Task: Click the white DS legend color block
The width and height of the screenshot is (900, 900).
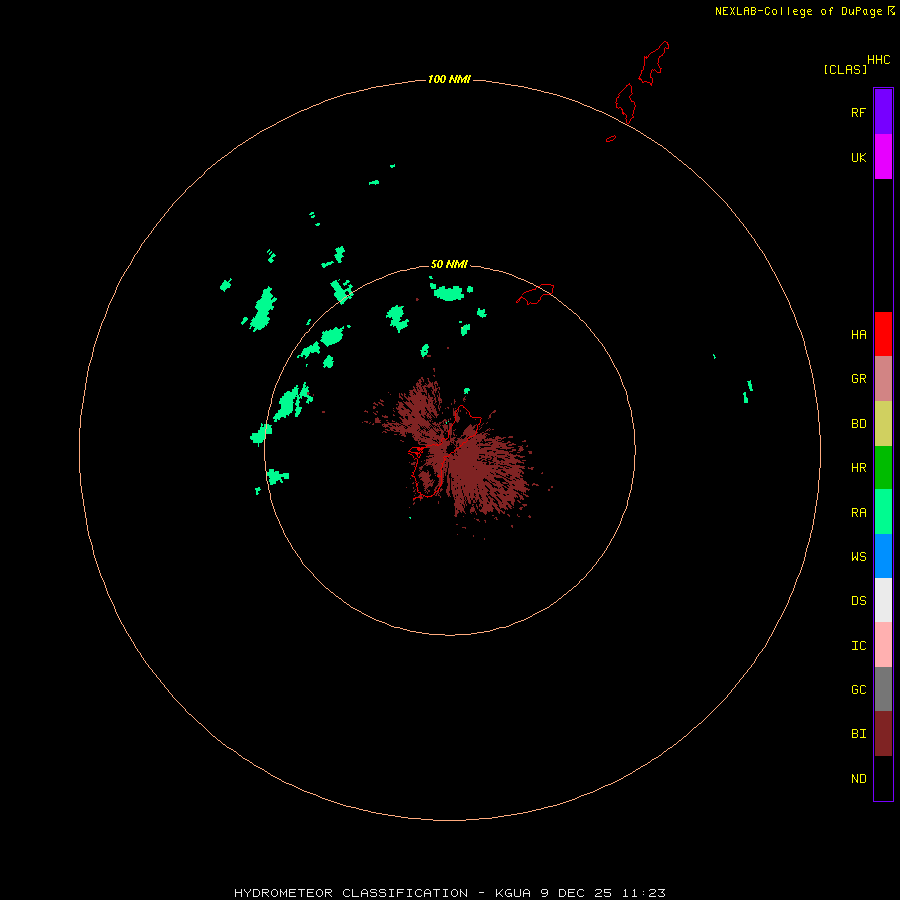Action: click(x=883, y=600)
